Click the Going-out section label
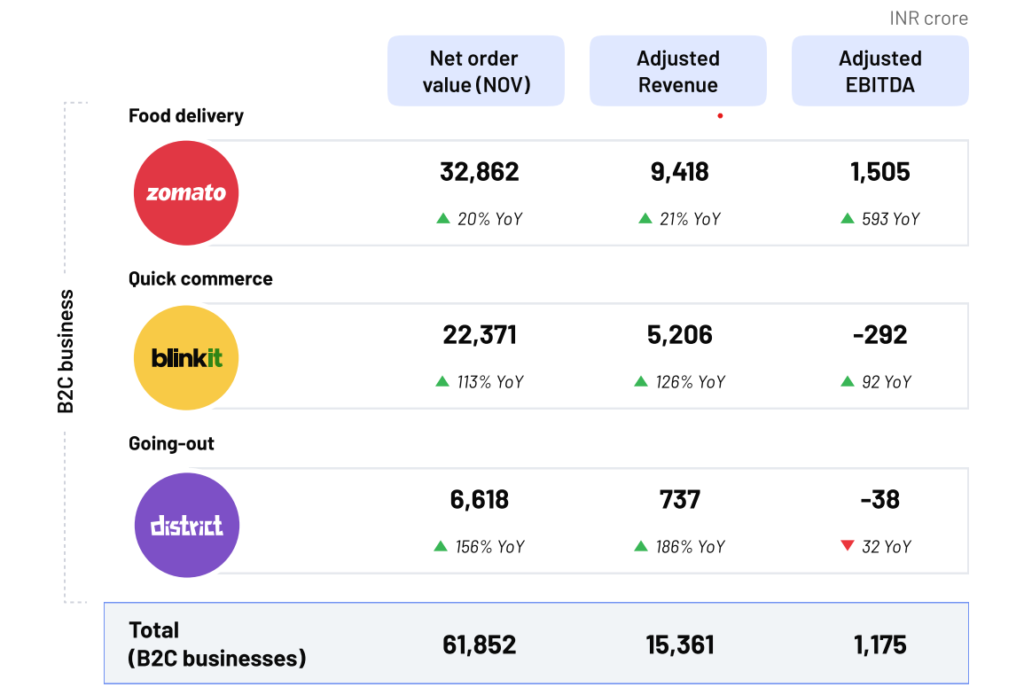The height and width of the screenshot is (695, 1024). (171, 443)
